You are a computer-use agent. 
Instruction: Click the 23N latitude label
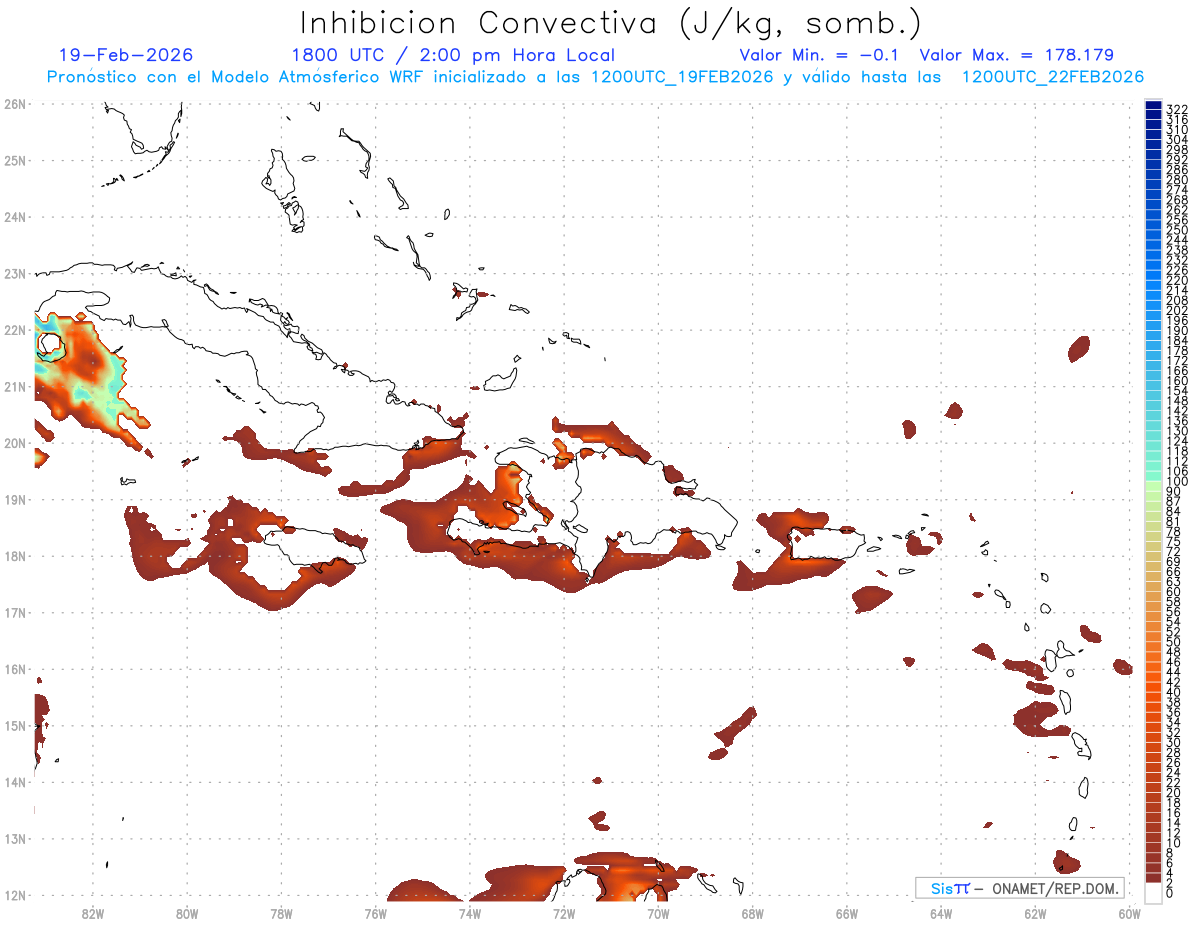[15, 273]
